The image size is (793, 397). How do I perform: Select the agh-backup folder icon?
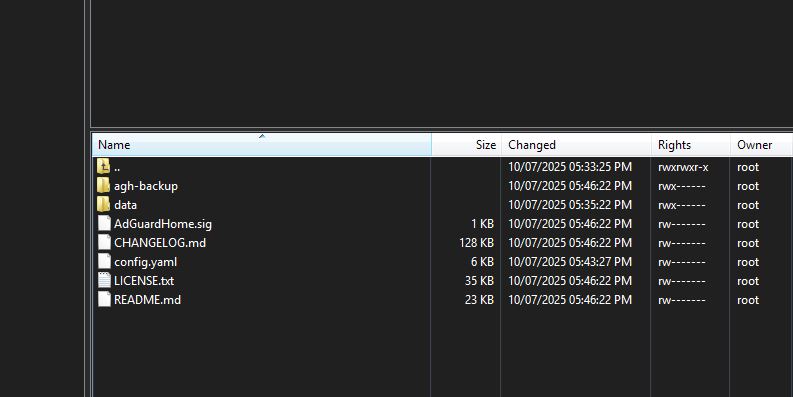click(104, 186)
